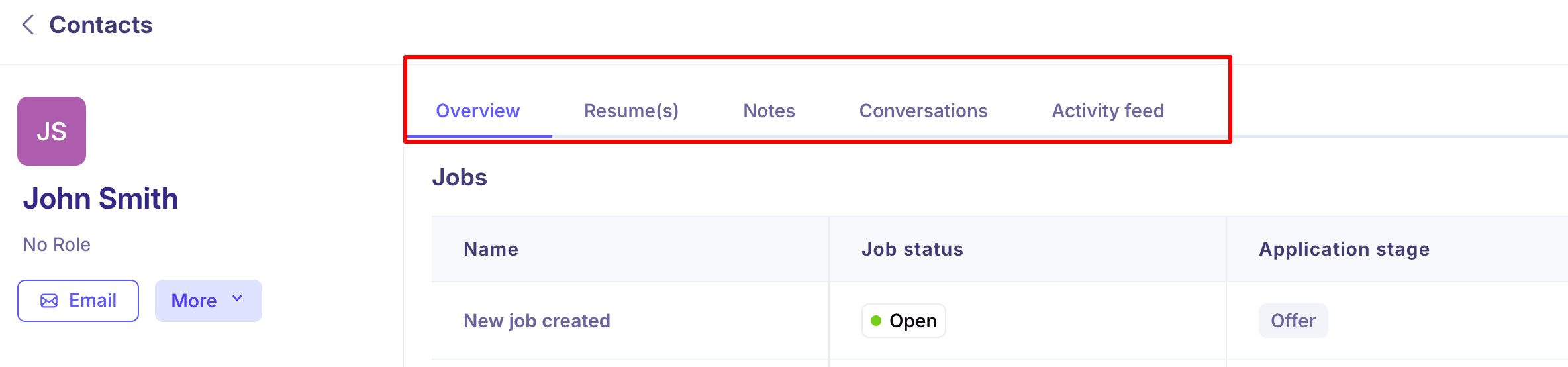The height and width of the screenshot is (367, 1568).
Task: Click the envelope icon in Email button
Action: (x=49, y=301)
